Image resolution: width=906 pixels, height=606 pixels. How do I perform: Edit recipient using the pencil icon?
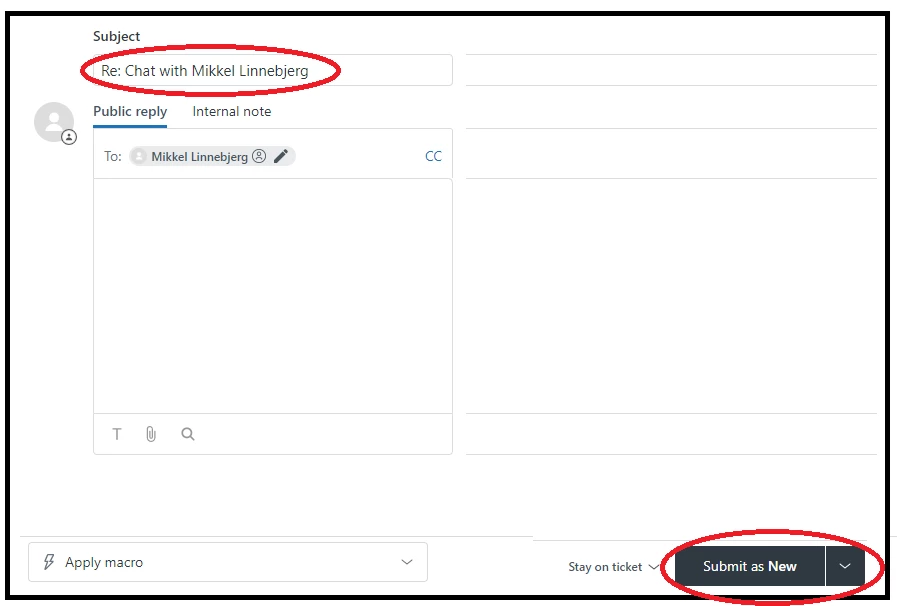(x=281, y=156)
